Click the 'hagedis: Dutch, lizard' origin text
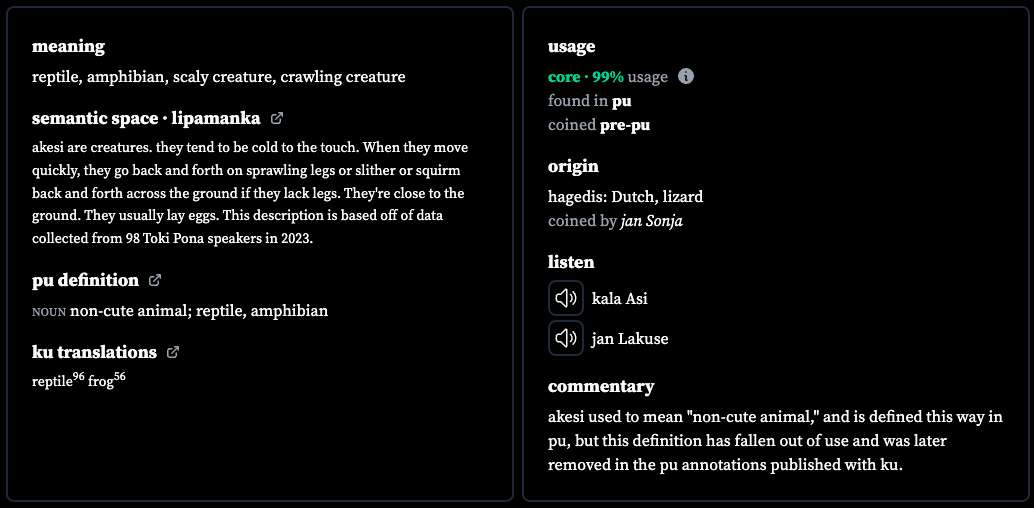 tap(626, 197)
